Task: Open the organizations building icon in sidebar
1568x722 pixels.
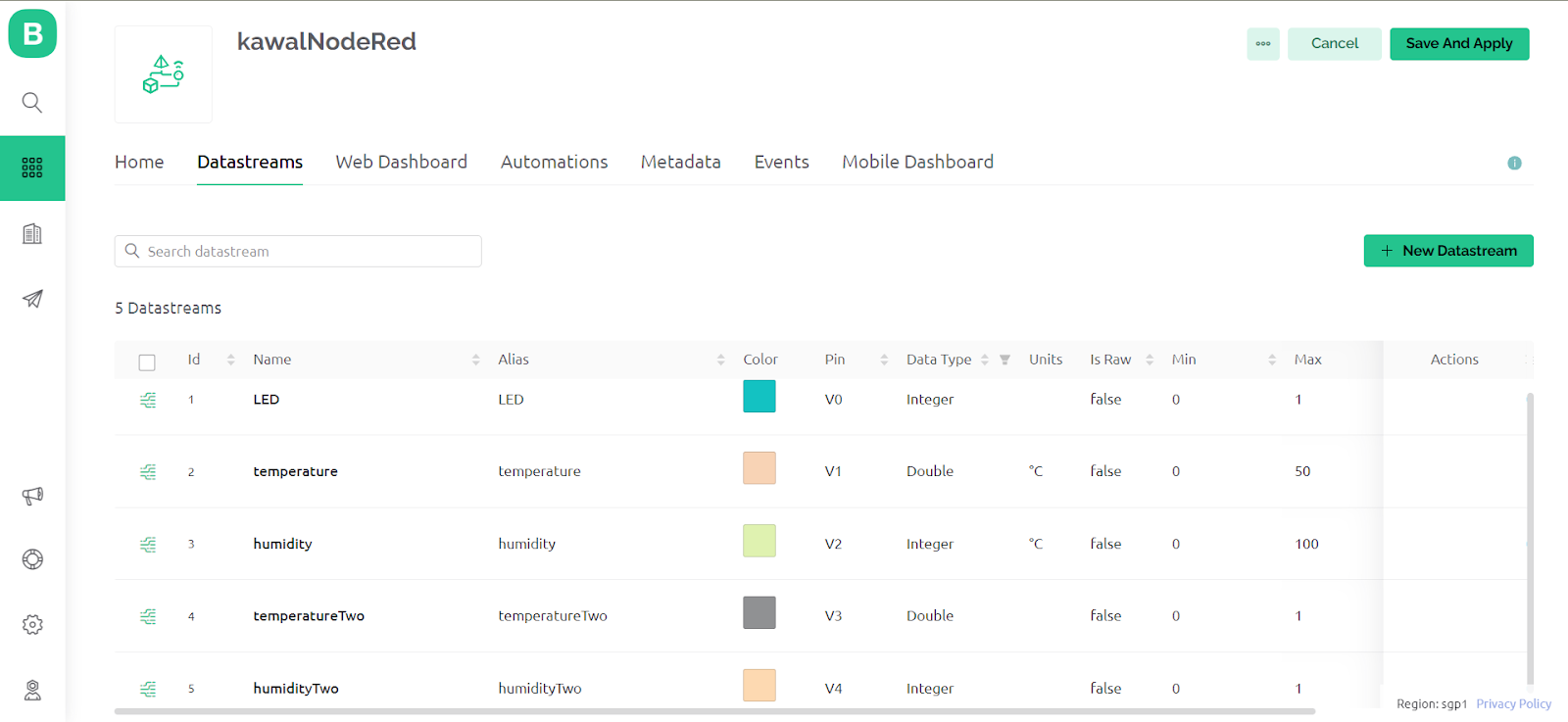Action: 32,233
